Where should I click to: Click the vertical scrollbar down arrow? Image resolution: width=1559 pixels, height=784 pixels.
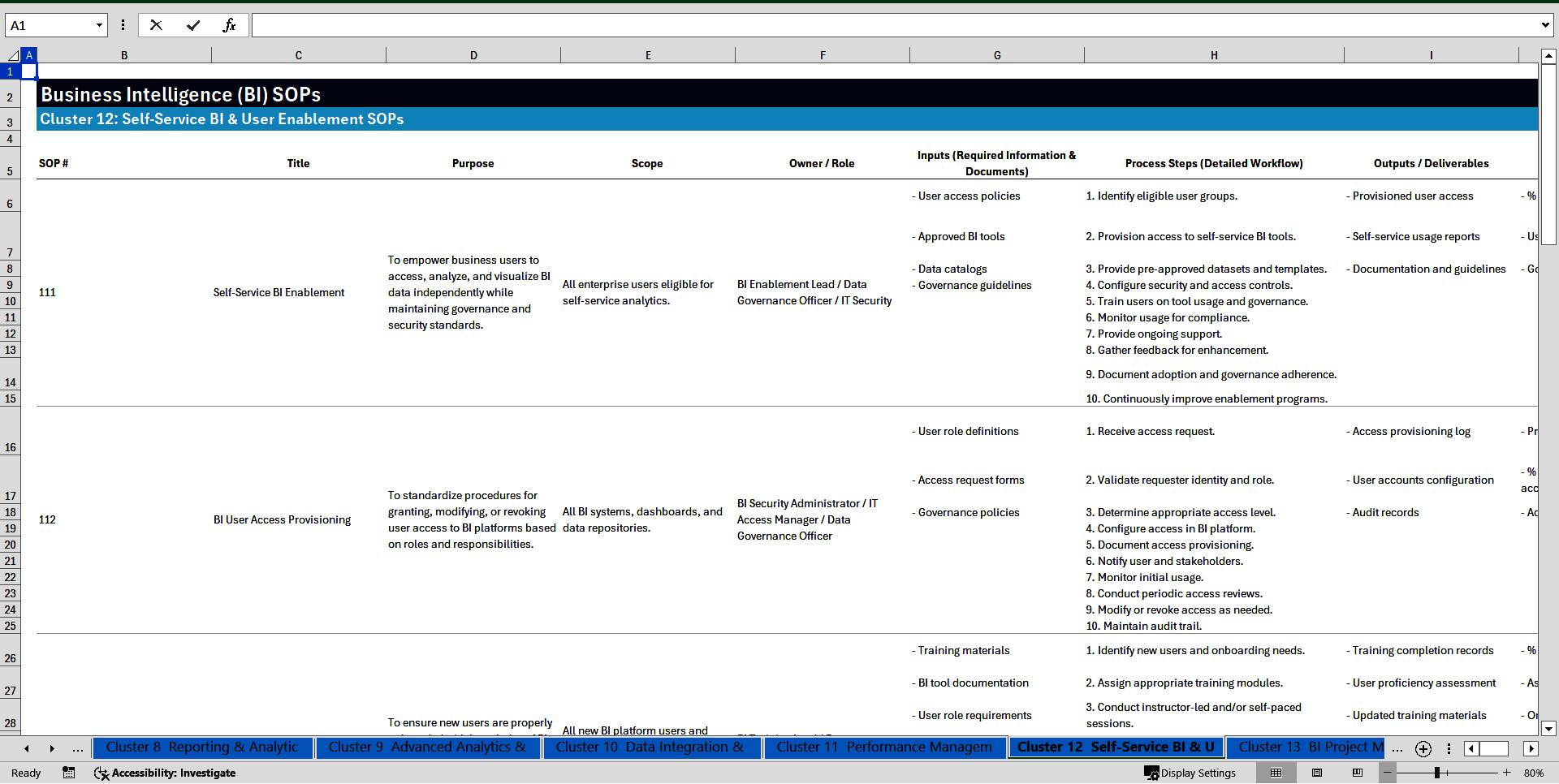[1549, 729]
